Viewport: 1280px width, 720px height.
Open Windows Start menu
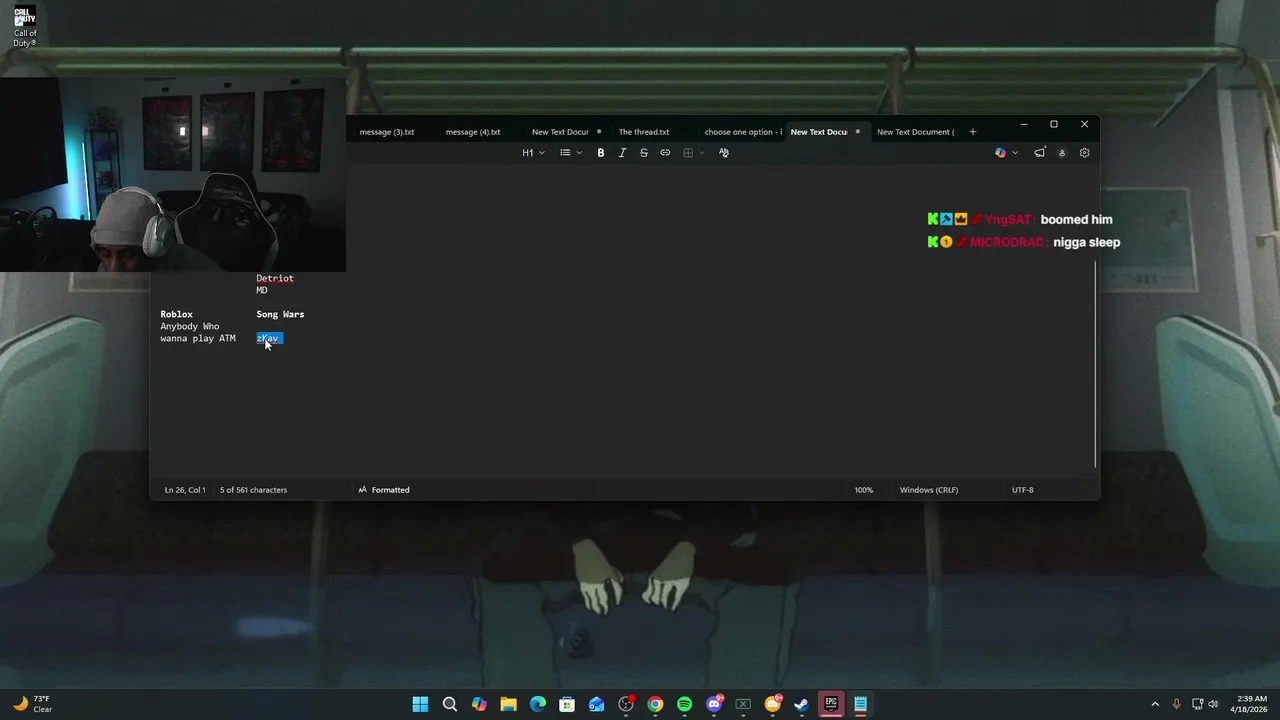tap(420, 704)
